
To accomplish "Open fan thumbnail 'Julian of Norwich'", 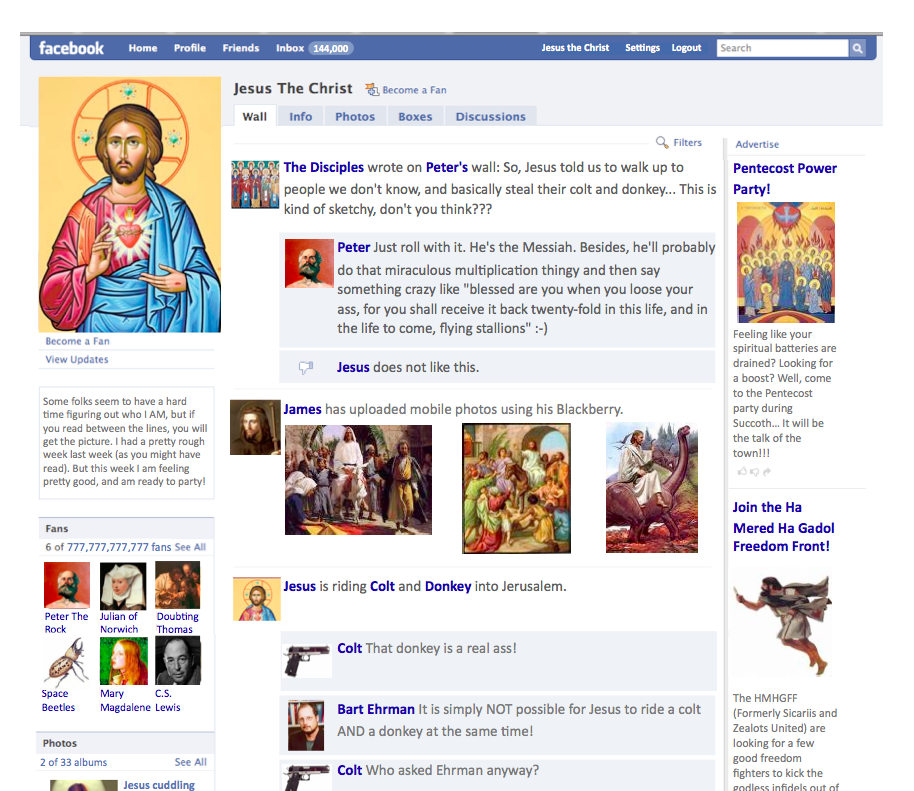I will pos(123,585).
